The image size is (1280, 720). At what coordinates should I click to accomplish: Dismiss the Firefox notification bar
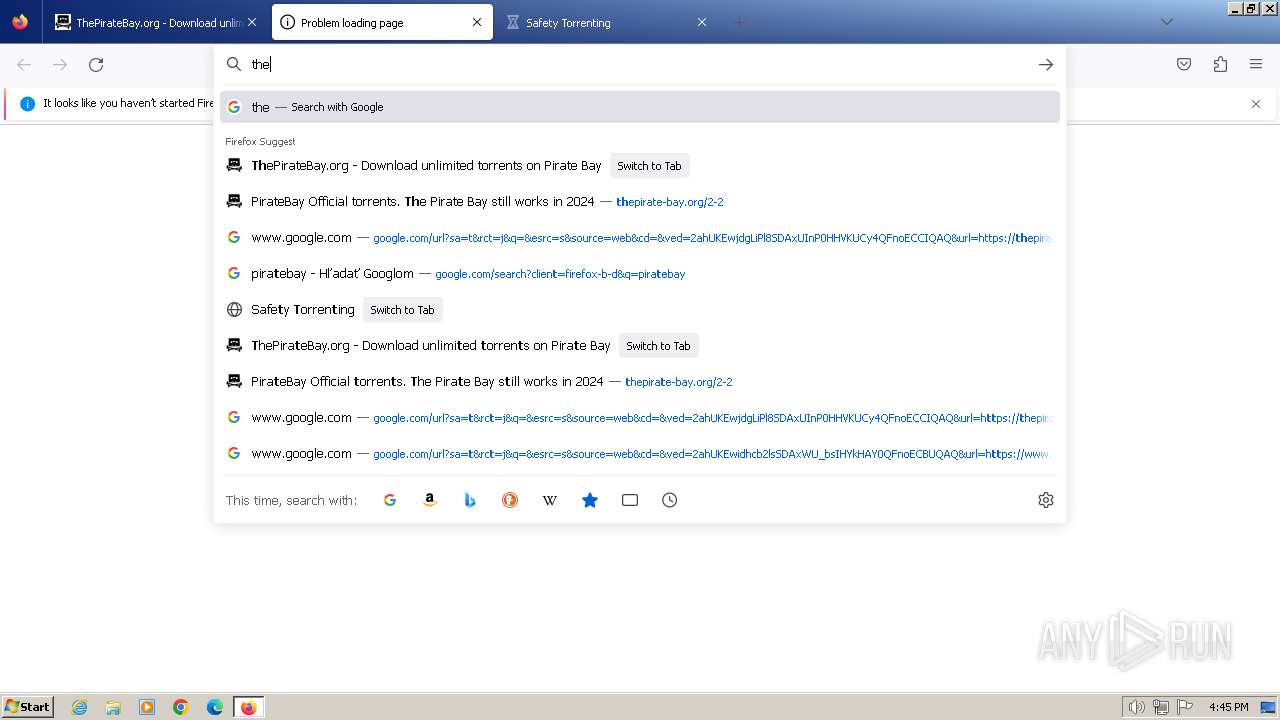pyautogui.click(x=1256, y=104)
